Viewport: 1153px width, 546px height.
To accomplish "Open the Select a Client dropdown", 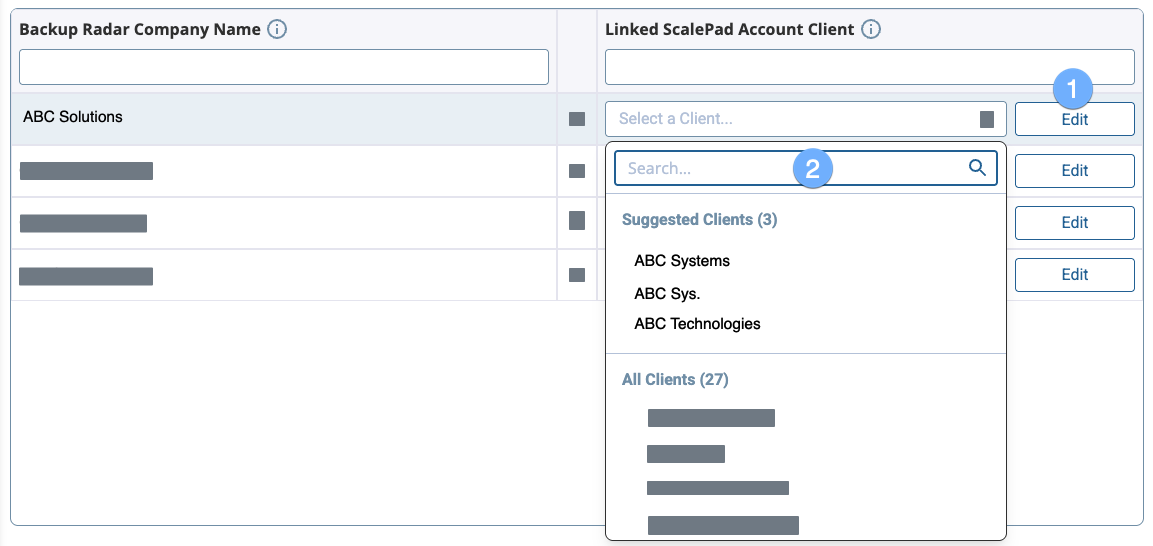I will tap(790, 119).
